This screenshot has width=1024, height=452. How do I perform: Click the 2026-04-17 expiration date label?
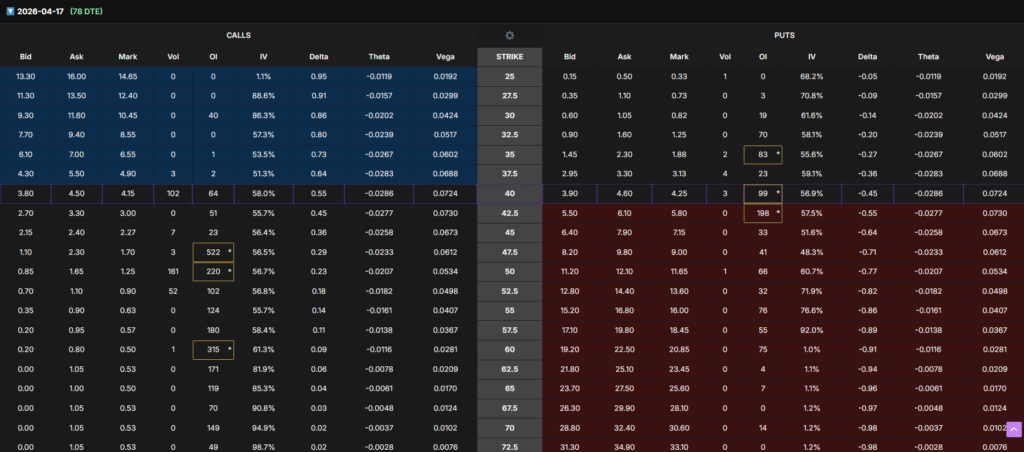[36, 10]
